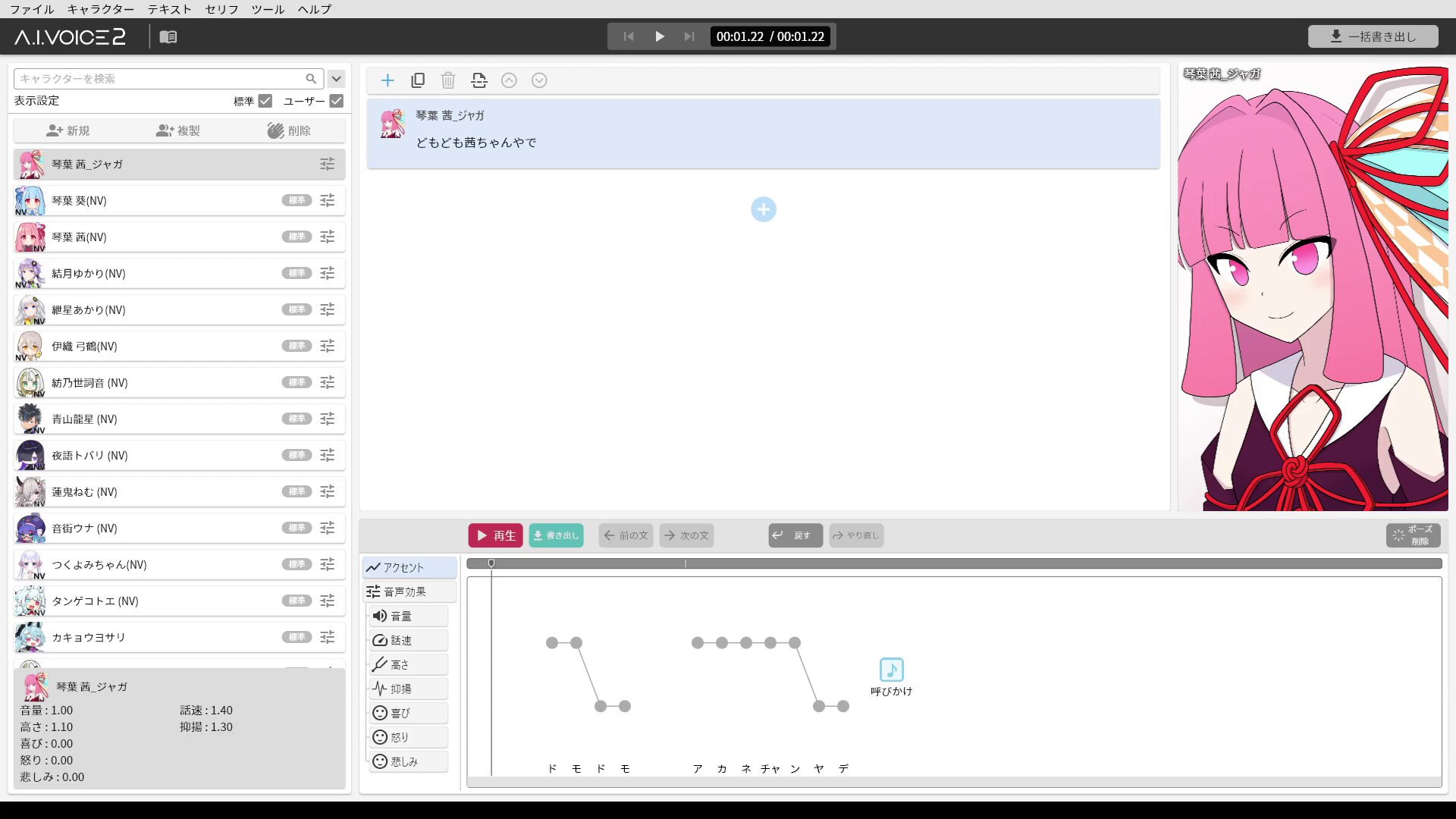Open the ツール menu
The height and width of the screenshot is (819, 1456).
268,9
